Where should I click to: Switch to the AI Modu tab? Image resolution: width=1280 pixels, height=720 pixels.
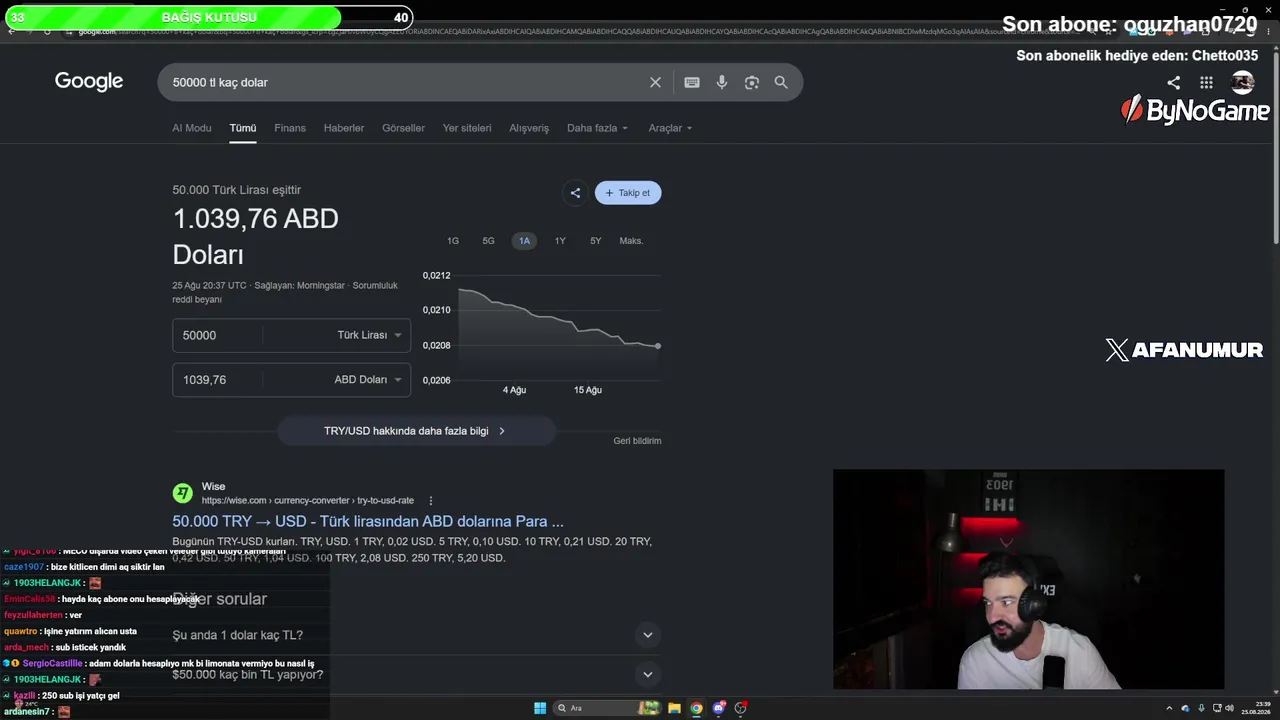pos(191,128)
